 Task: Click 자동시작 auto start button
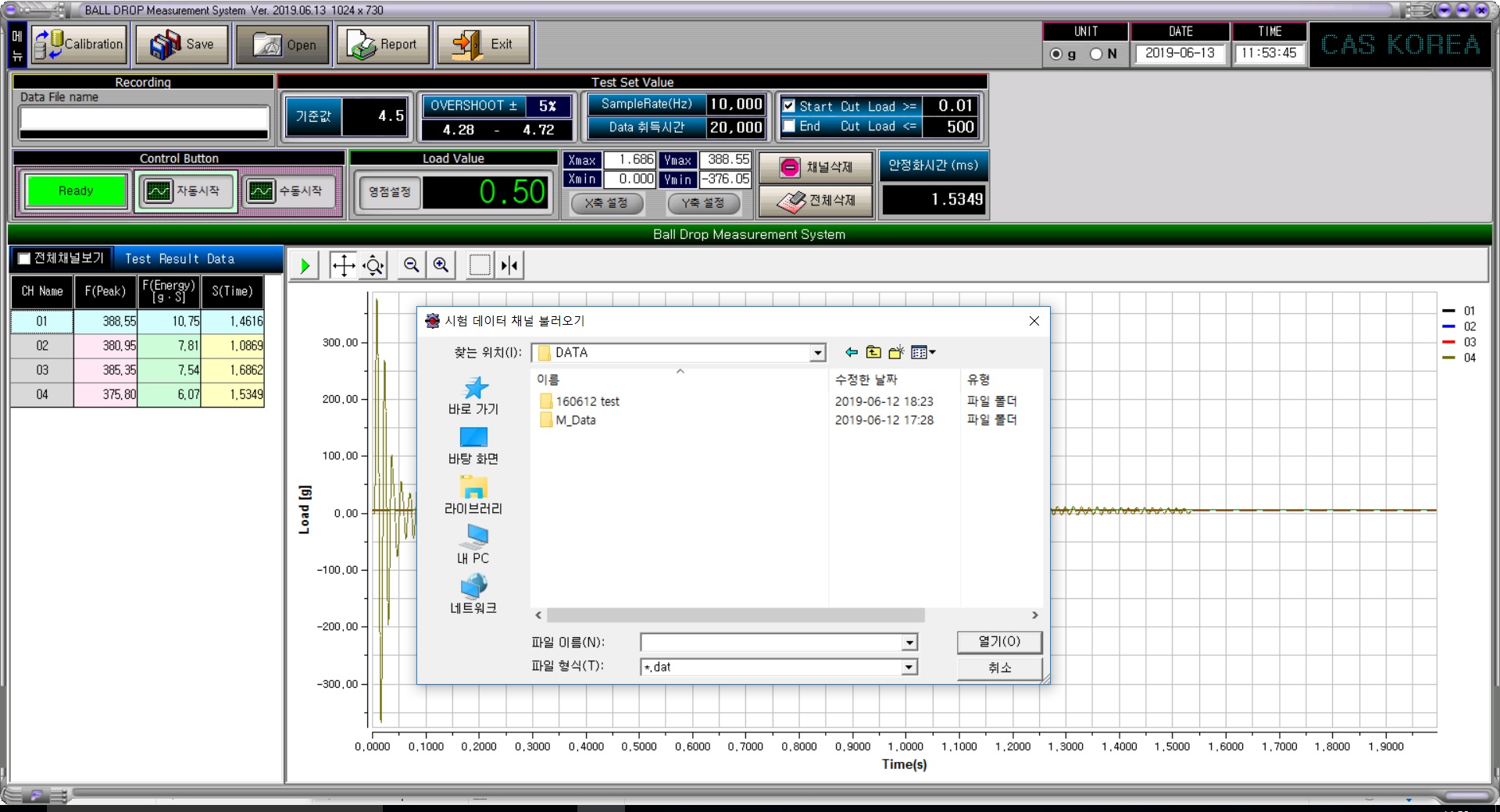[185, 191]
